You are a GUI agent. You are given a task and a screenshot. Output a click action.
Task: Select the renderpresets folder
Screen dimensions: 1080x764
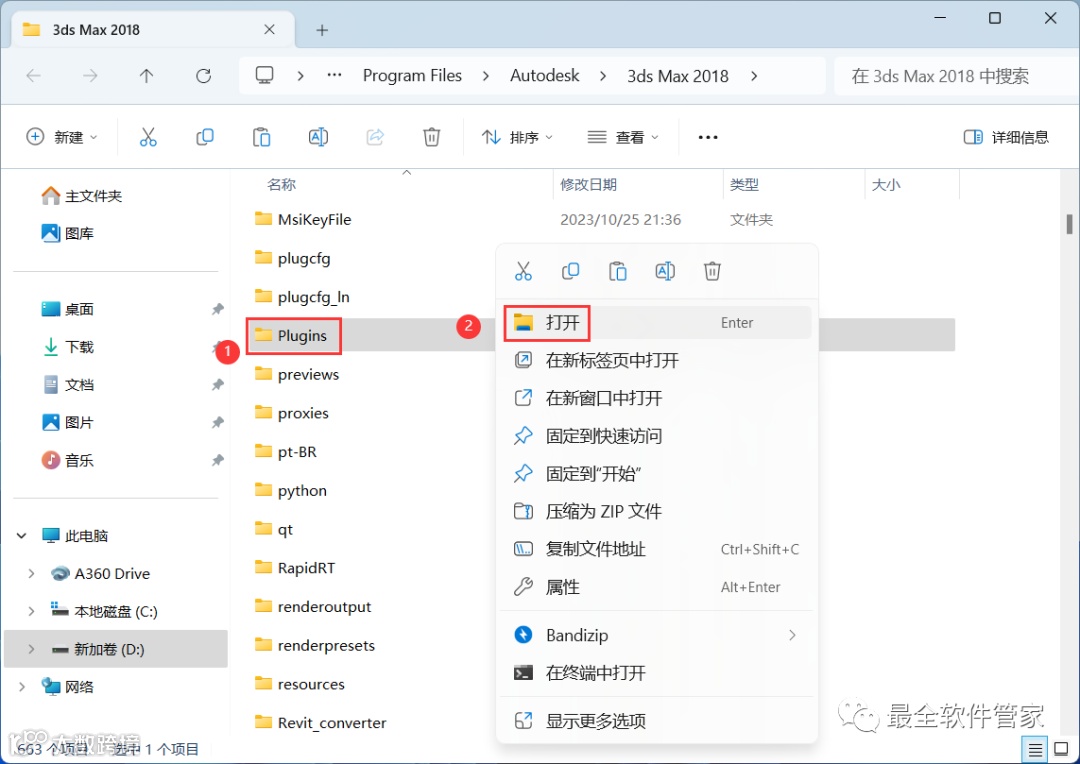click(x=326, y=646)
